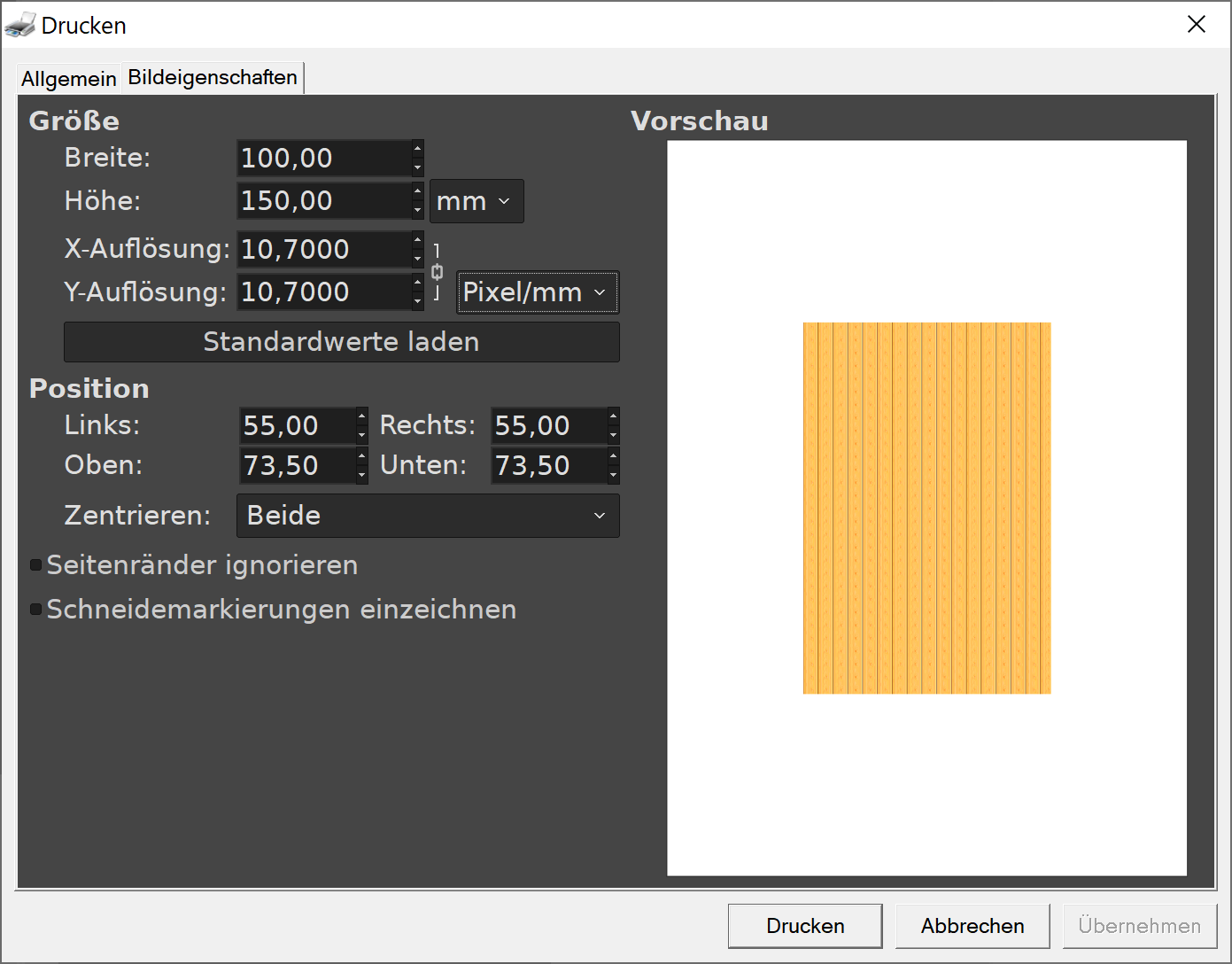Decrease Links value with down stepper
Screen dimensions: 1232x964
click(x=361, y=436)
